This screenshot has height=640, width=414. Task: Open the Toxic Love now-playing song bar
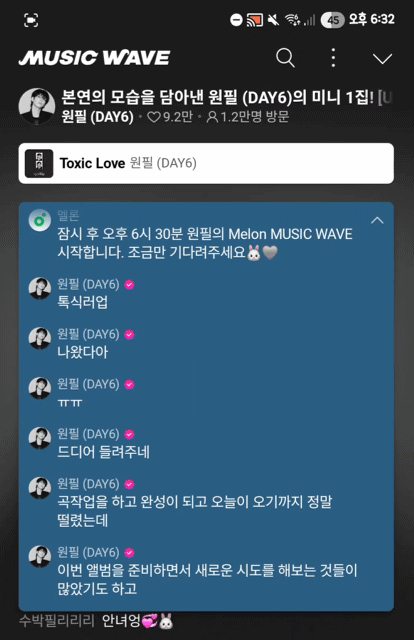tap(206, 163)
